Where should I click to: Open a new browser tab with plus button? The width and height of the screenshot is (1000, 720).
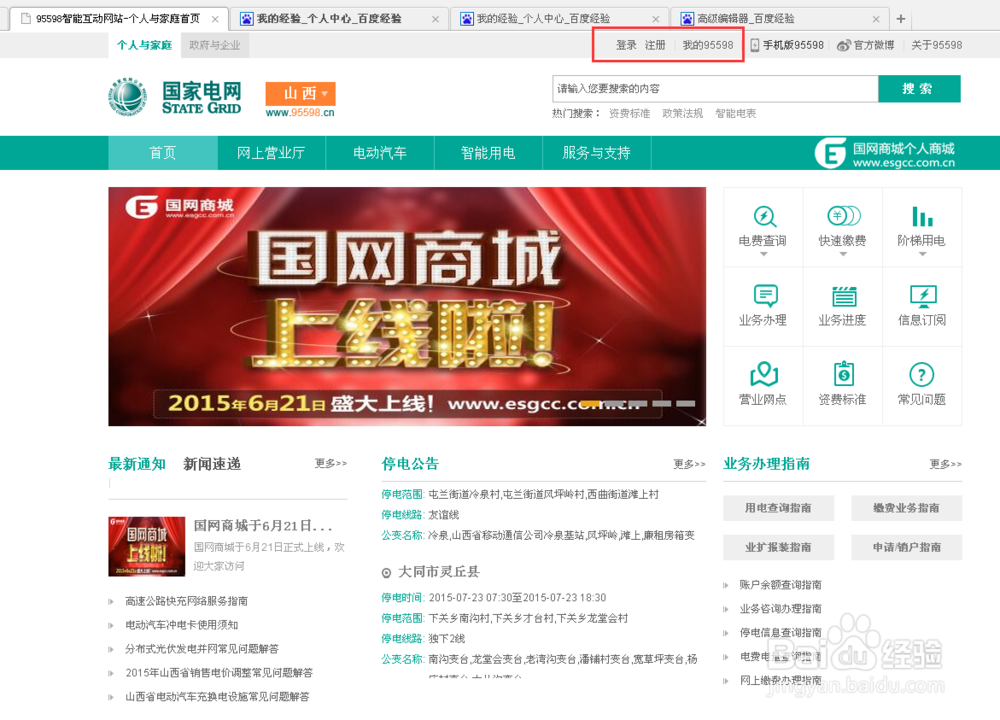click(x=901, y=18)
